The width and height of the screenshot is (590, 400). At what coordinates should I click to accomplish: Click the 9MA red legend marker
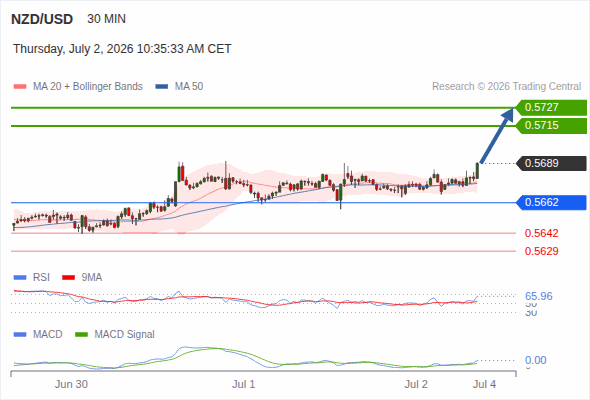68,278
